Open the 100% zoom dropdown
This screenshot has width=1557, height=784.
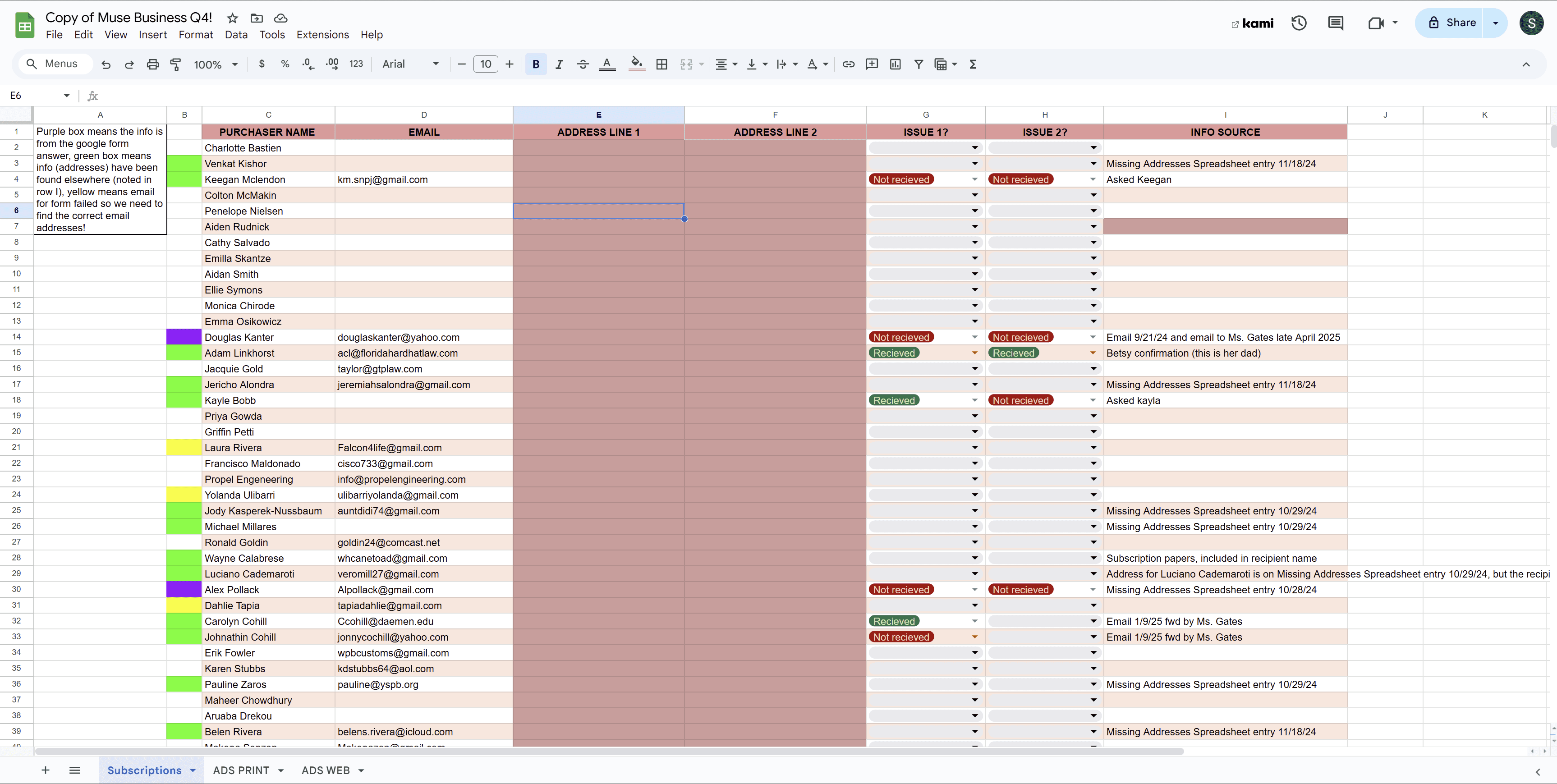click(x=215, y=64)
